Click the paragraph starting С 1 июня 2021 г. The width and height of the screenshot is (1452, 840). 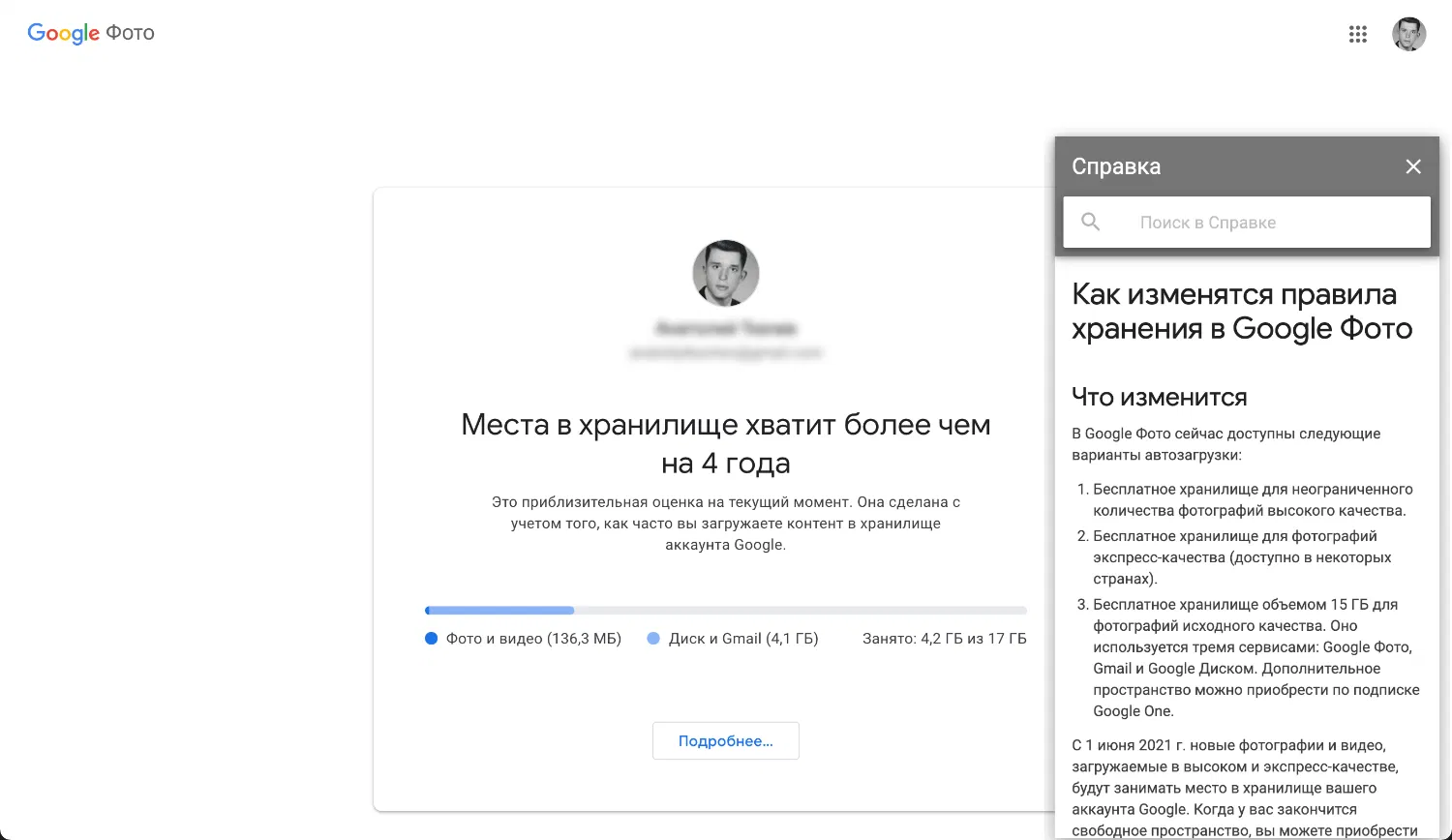click(1247, 788)
